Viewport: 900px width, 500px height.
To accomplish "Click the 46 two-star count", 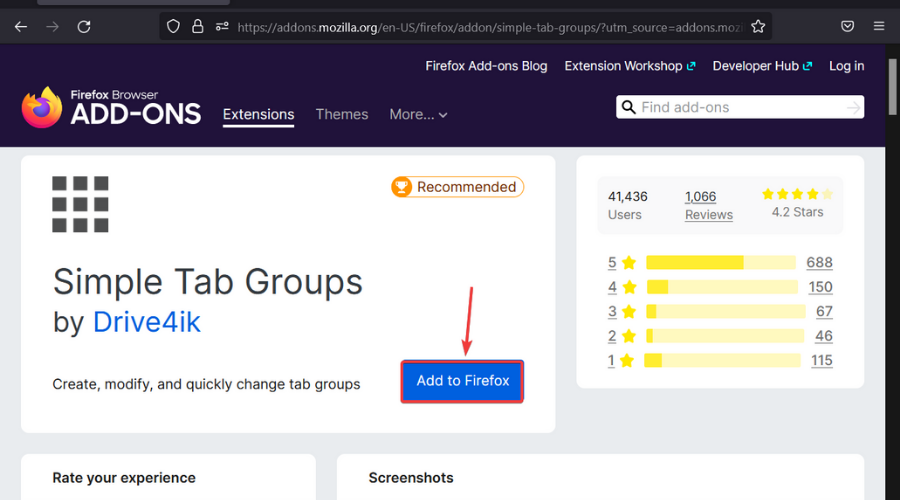I will coord(824,336).
